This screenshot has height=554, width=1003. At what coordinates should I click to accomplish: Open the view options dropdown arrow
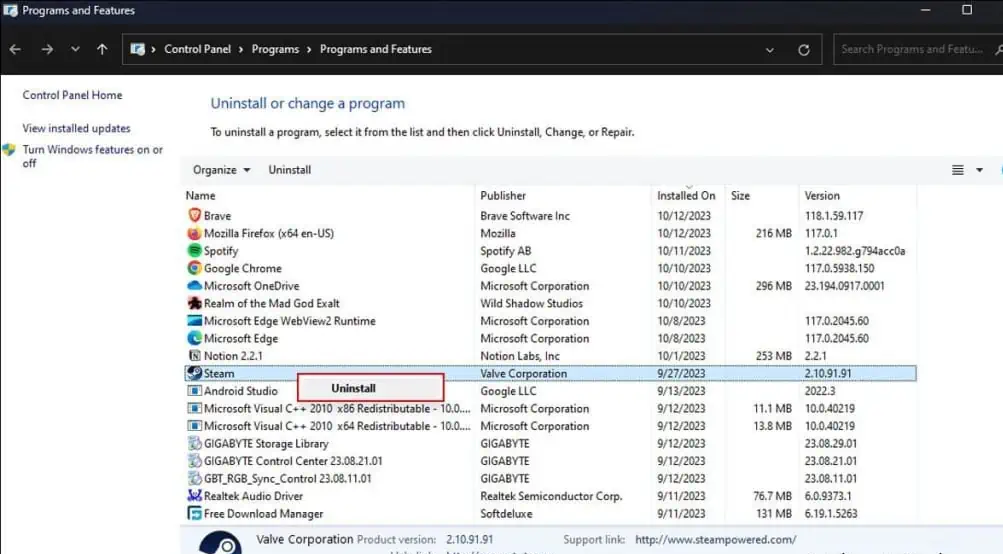point(979,170)
